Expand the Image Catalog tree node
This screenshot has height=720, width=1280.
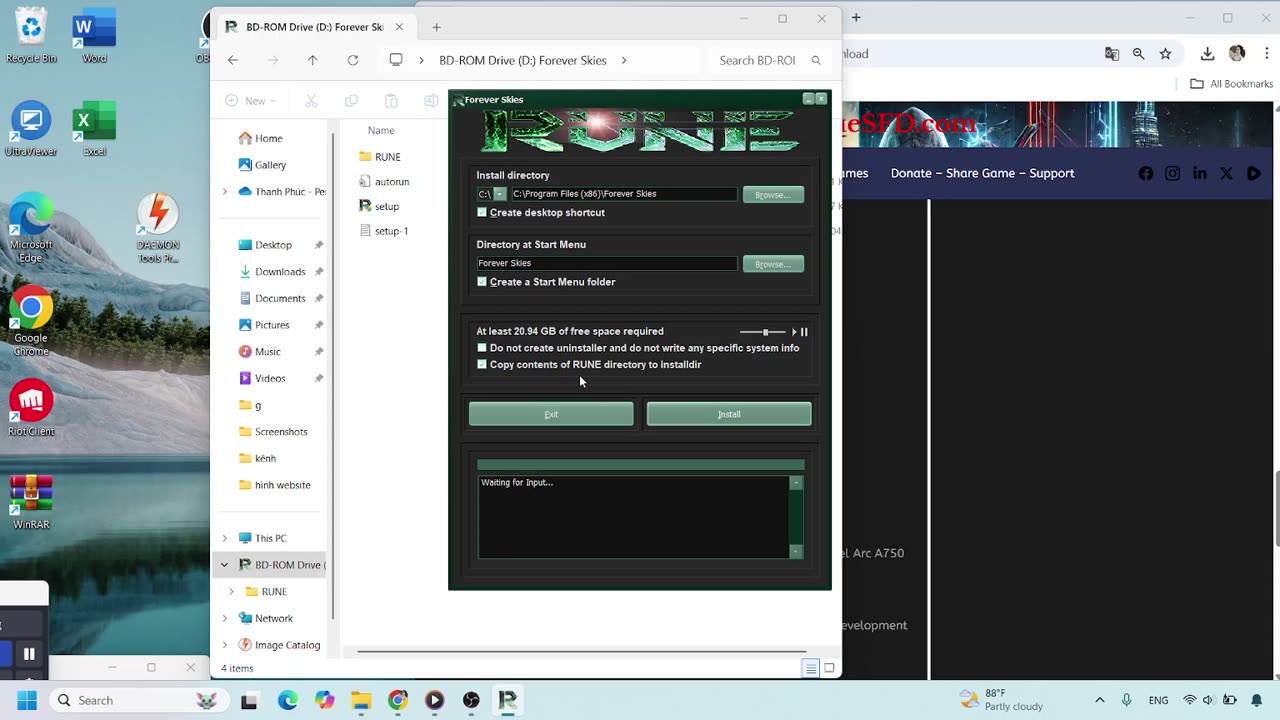224,645
